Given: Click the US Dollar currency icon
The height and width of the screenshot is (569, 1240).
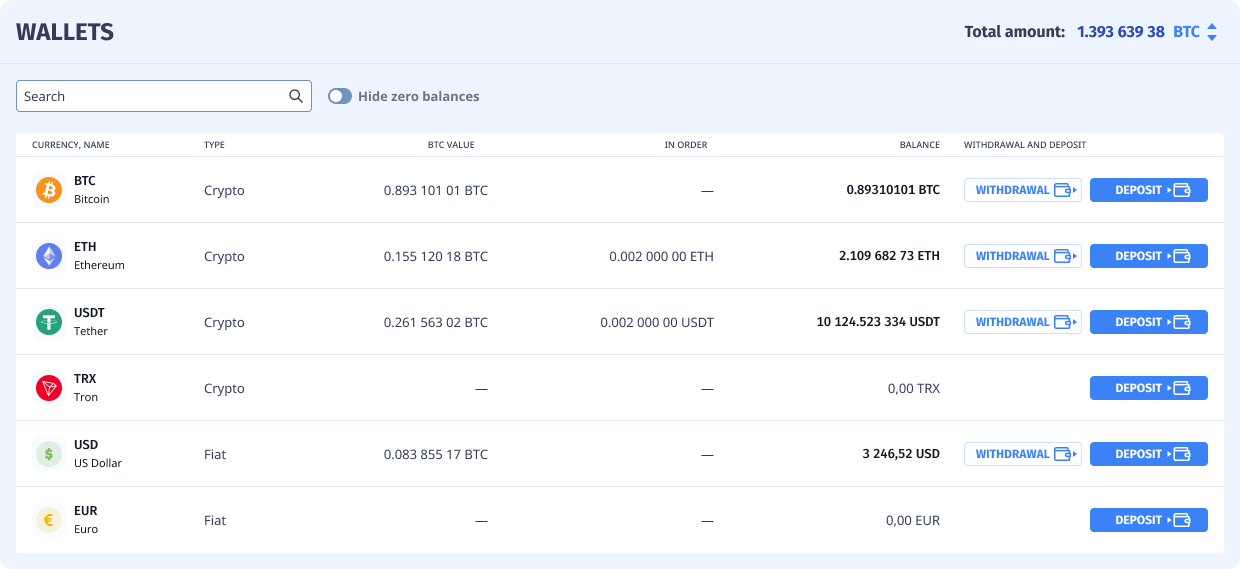Looking at the screenshot, I should point(49,454).
